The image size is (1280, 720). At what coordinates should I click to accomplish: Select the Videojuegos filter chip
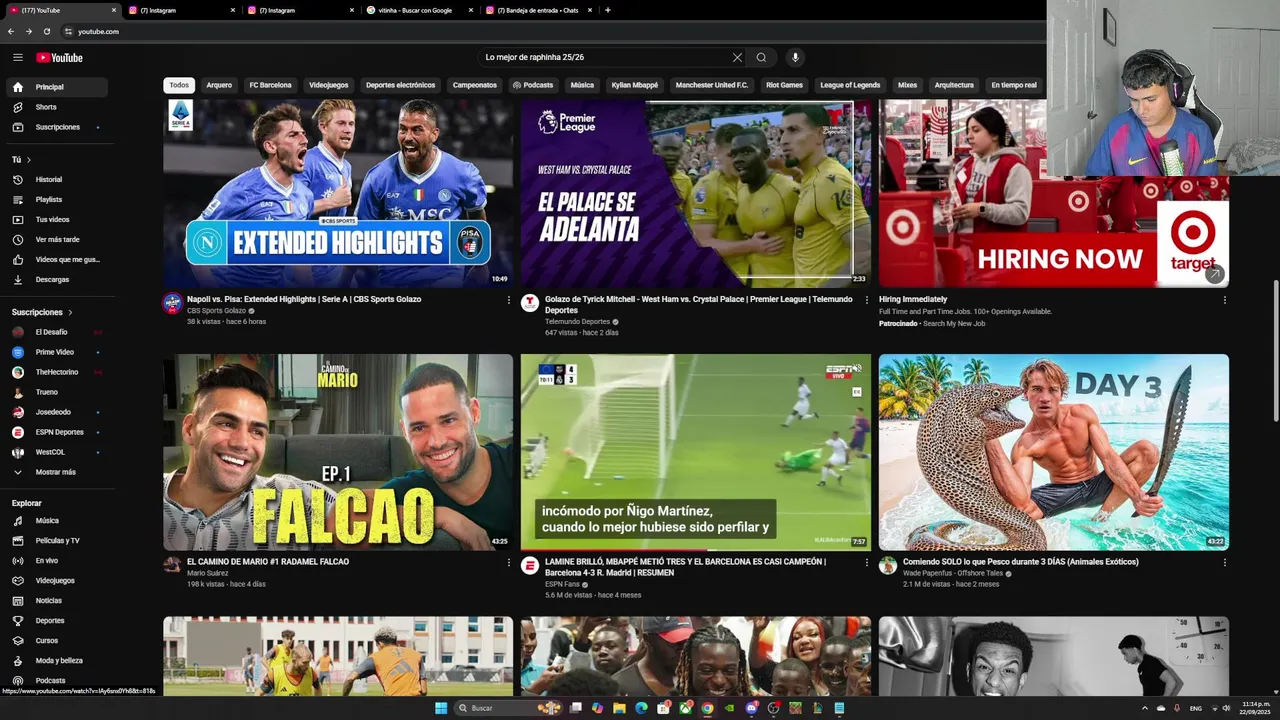point(328,85)
